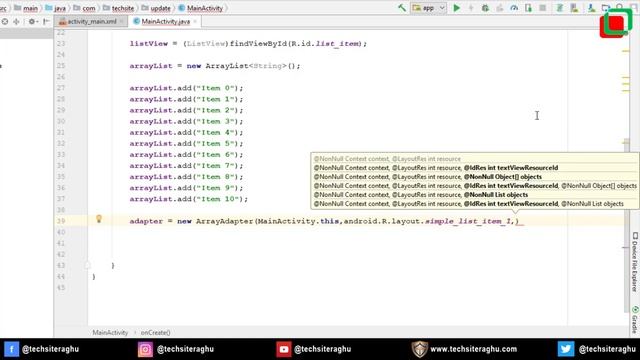
Task: Click 'ArrayAdapter' in line 39
Action: point(224,221)
